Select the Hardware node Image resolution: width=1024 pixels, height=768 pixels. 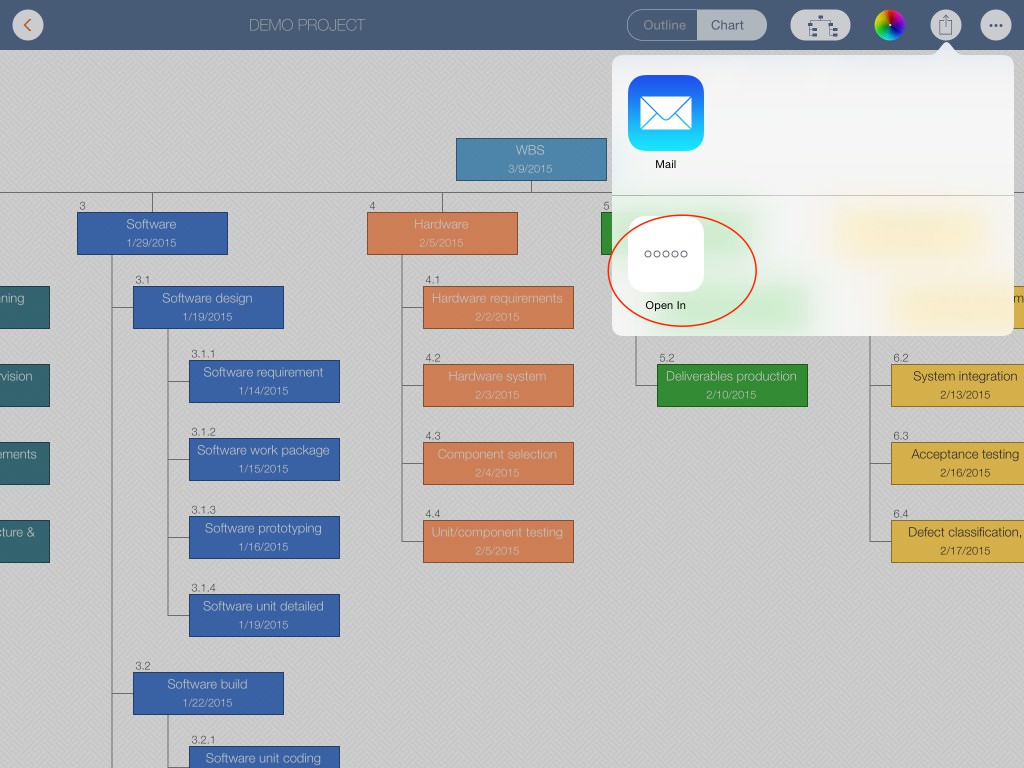pyautogui.click(x=442, y=233)
